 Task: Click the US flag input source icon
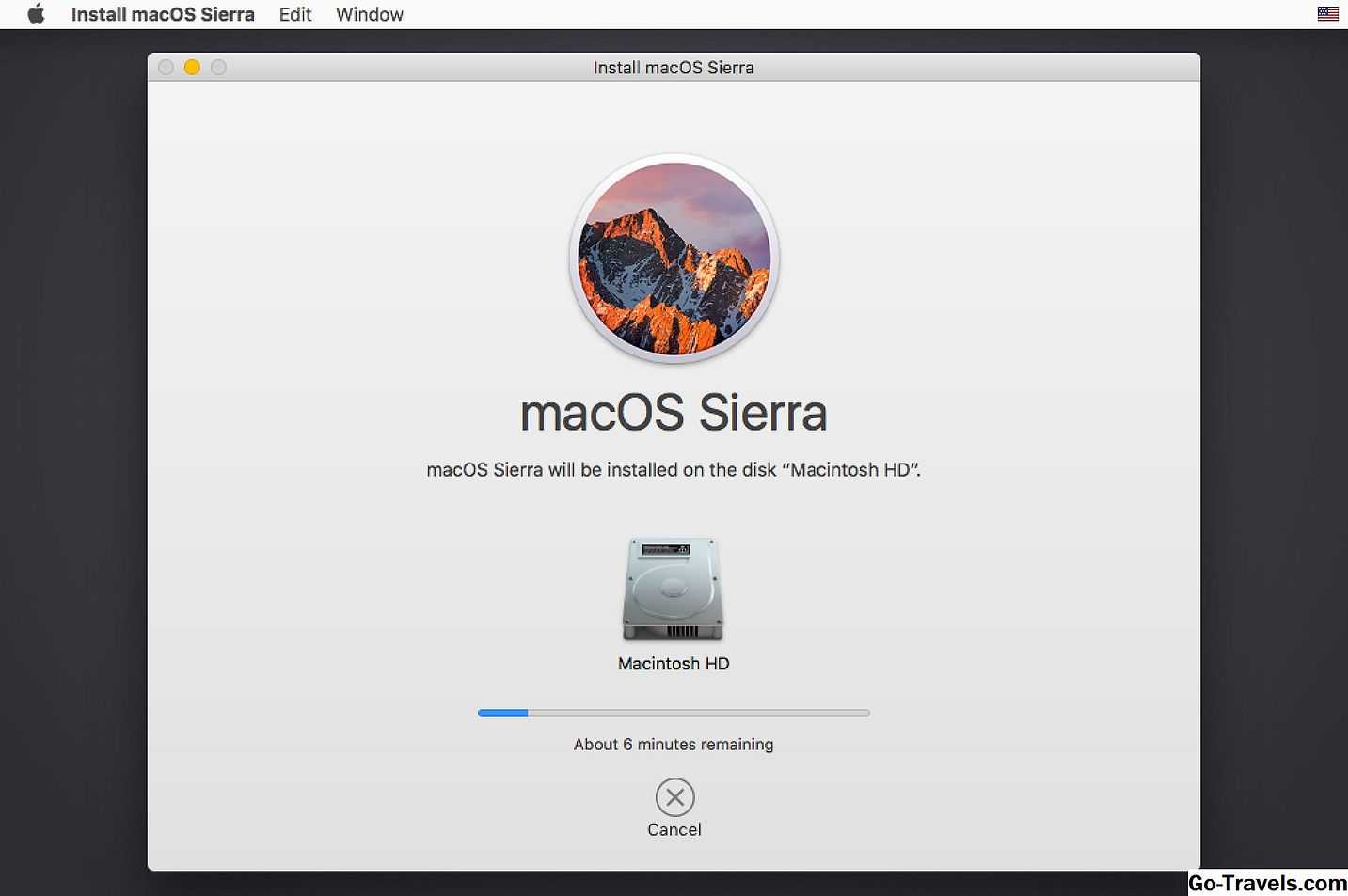[x=1327, y=14]
